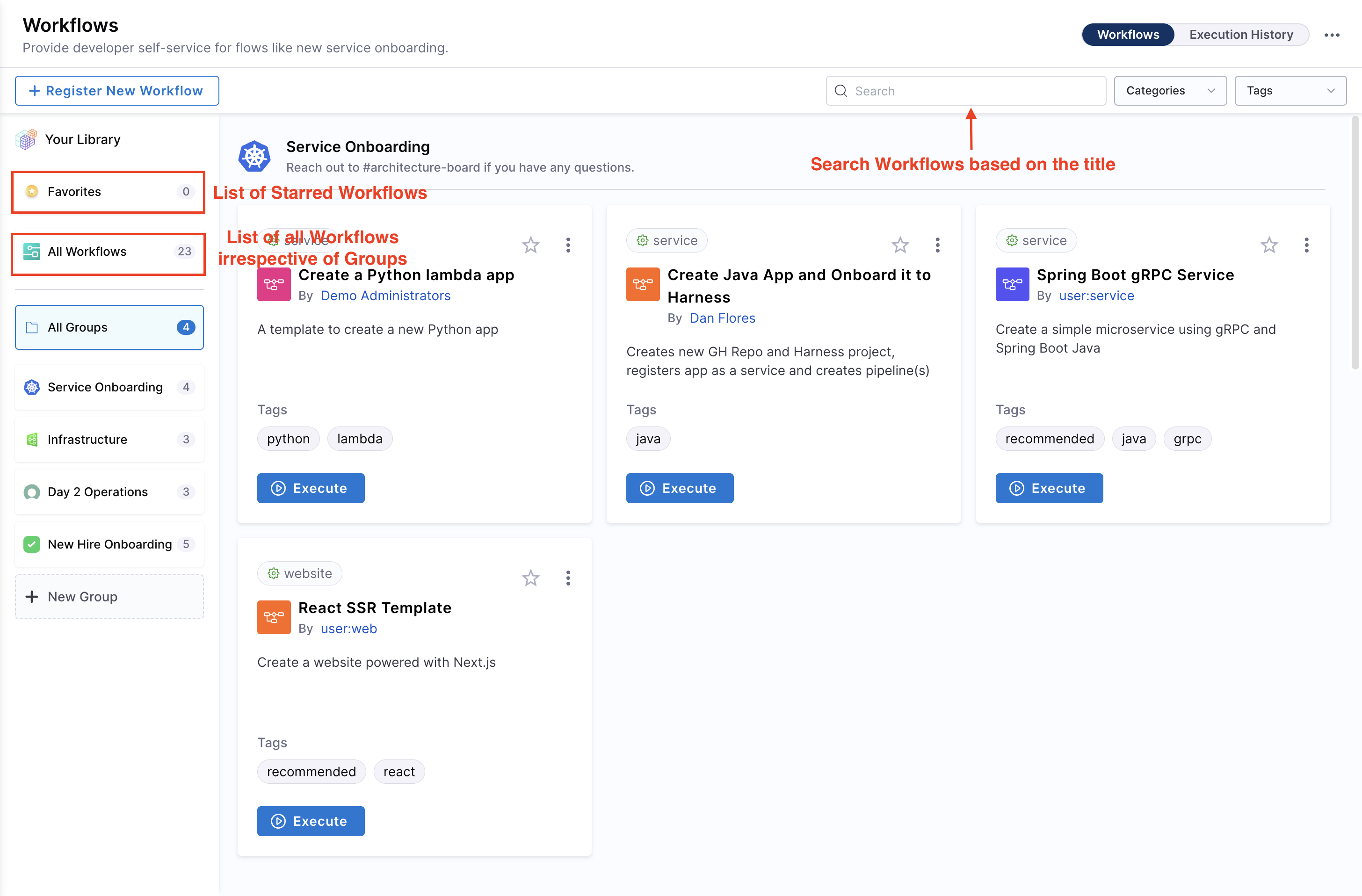Execute the Create Java App workflow

(679, 488)
